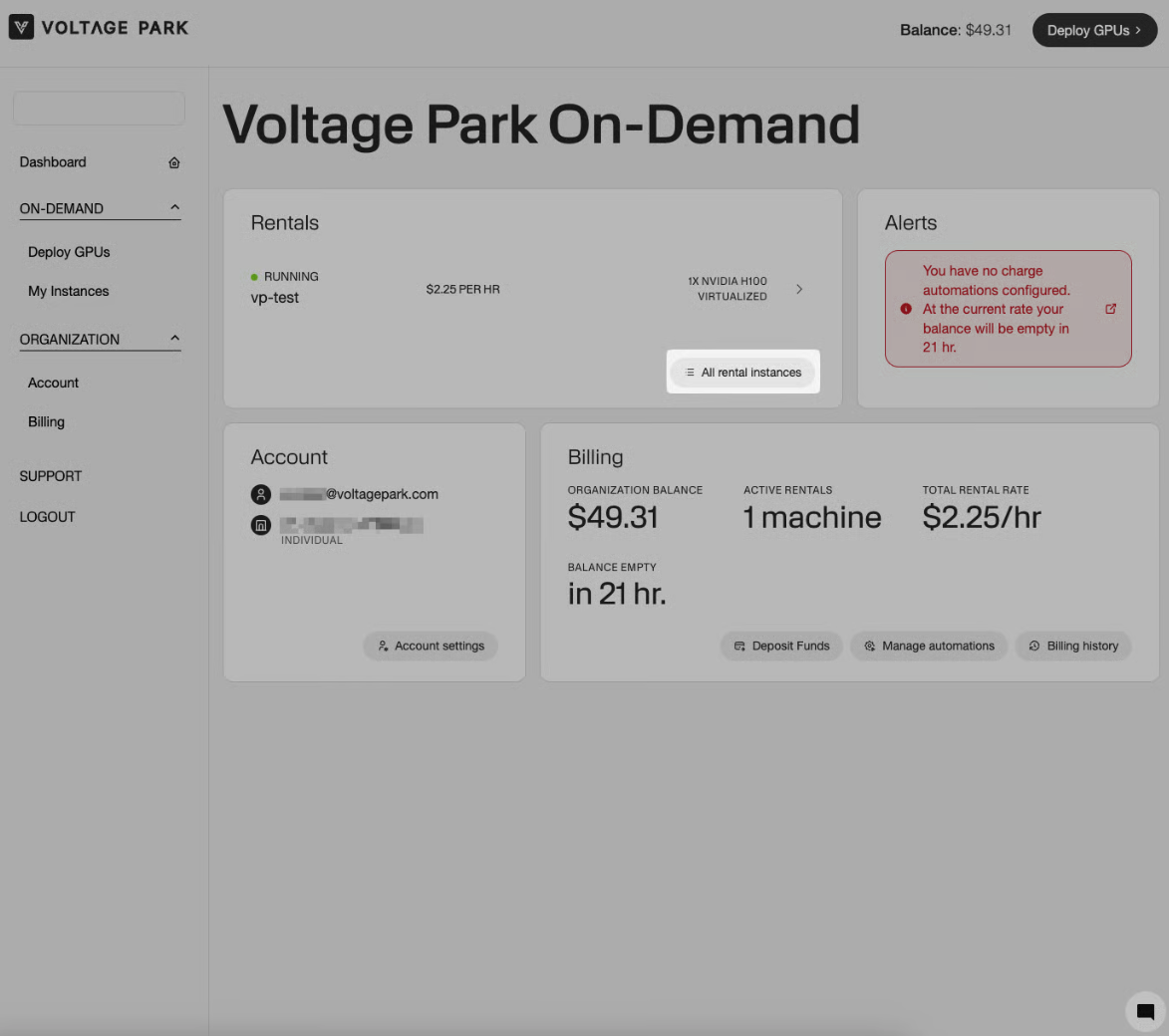Click the organization building icon

pyautogui.click(x=261, y=525)
